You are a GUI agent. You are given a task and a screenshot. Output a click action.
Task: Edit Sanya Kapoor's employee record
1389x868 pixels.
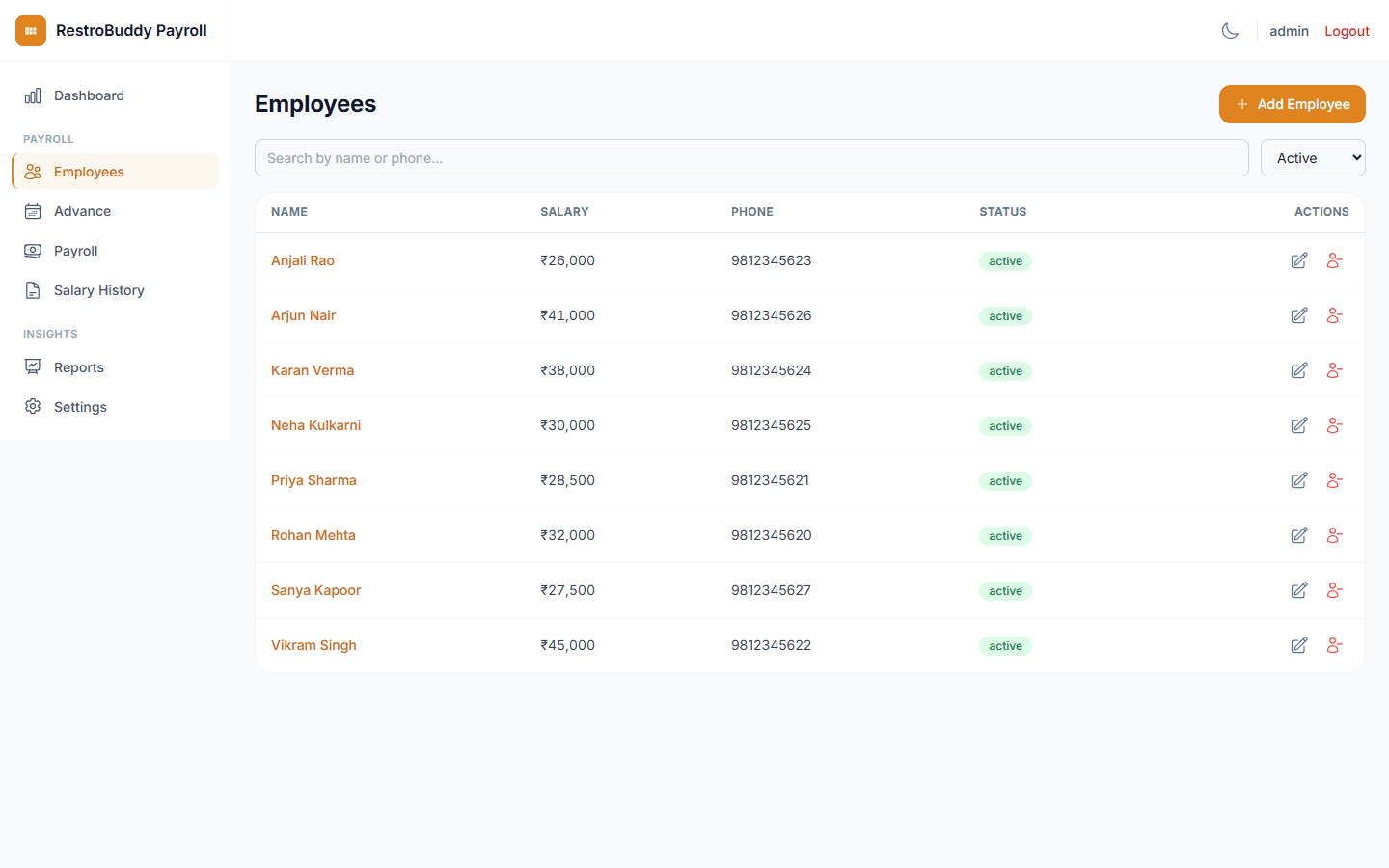point(1299,590)
